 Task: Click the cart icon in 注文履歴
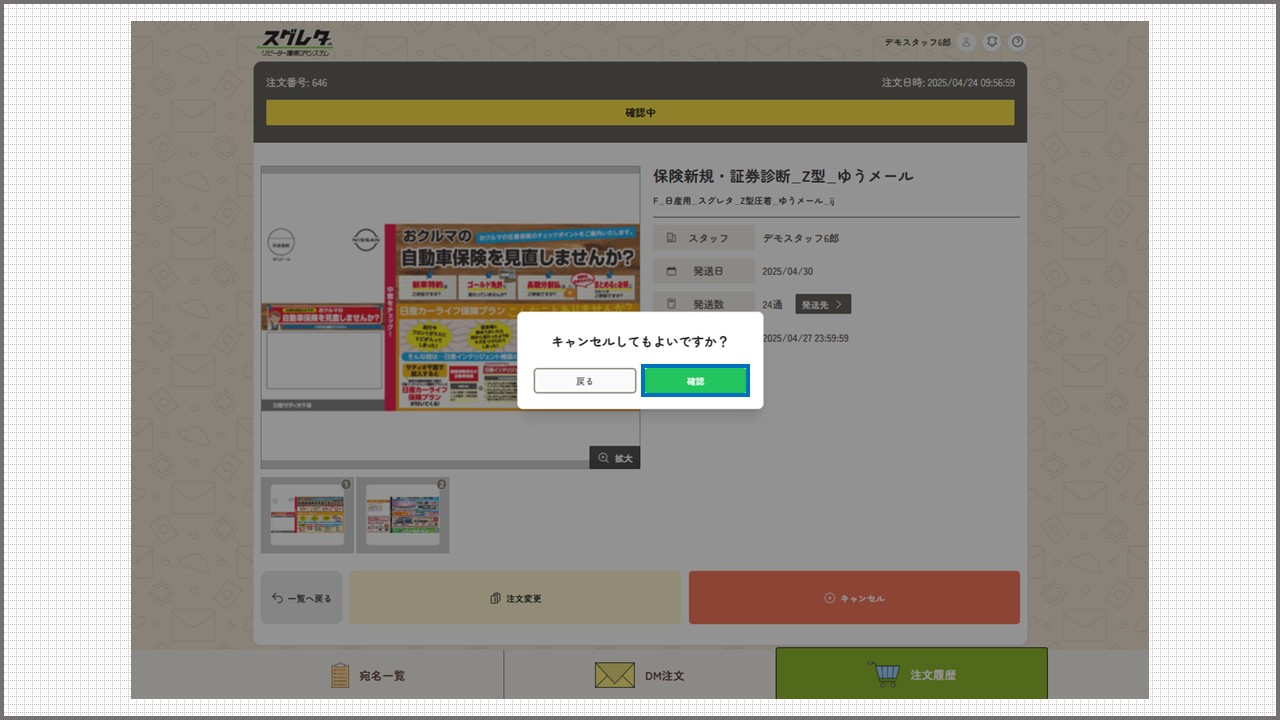[884, 674]
